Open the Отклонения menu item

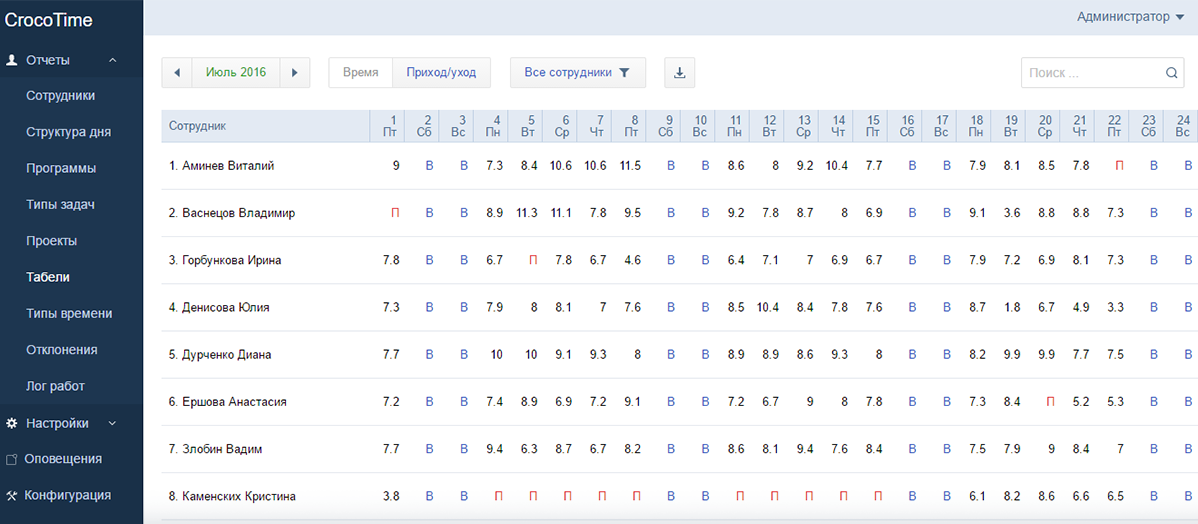click(62, 350)
